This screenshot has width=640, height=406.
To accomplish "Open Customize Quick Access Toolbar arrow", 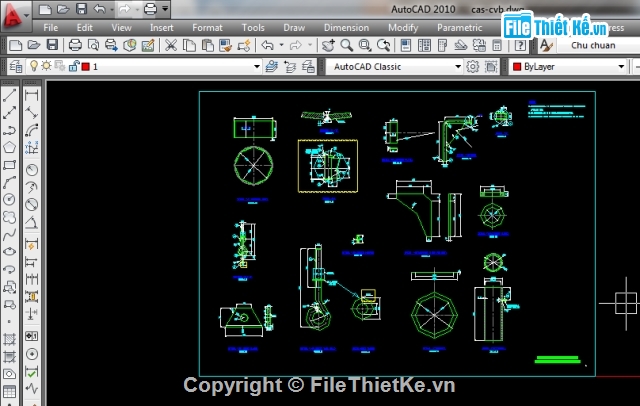I will tap(164, 9).
